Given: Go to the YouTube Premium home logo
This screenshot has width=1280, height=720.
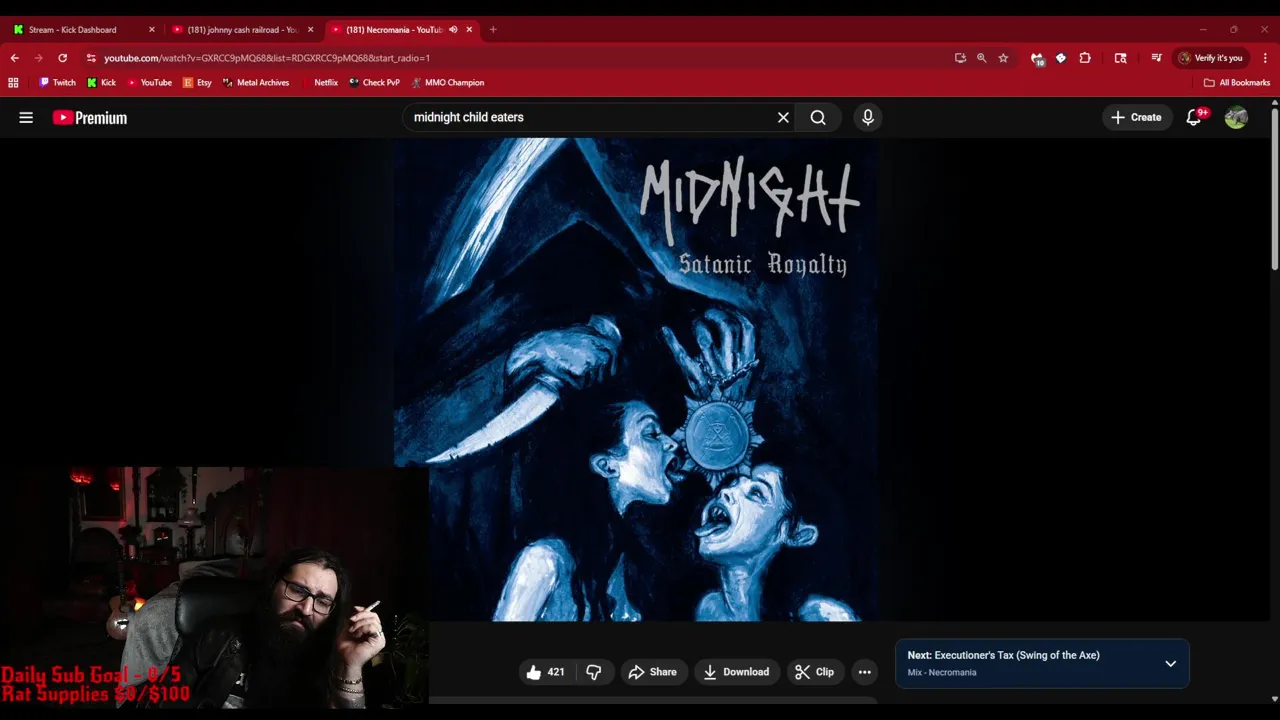Looking at the screenshot, I should (90, 117).
